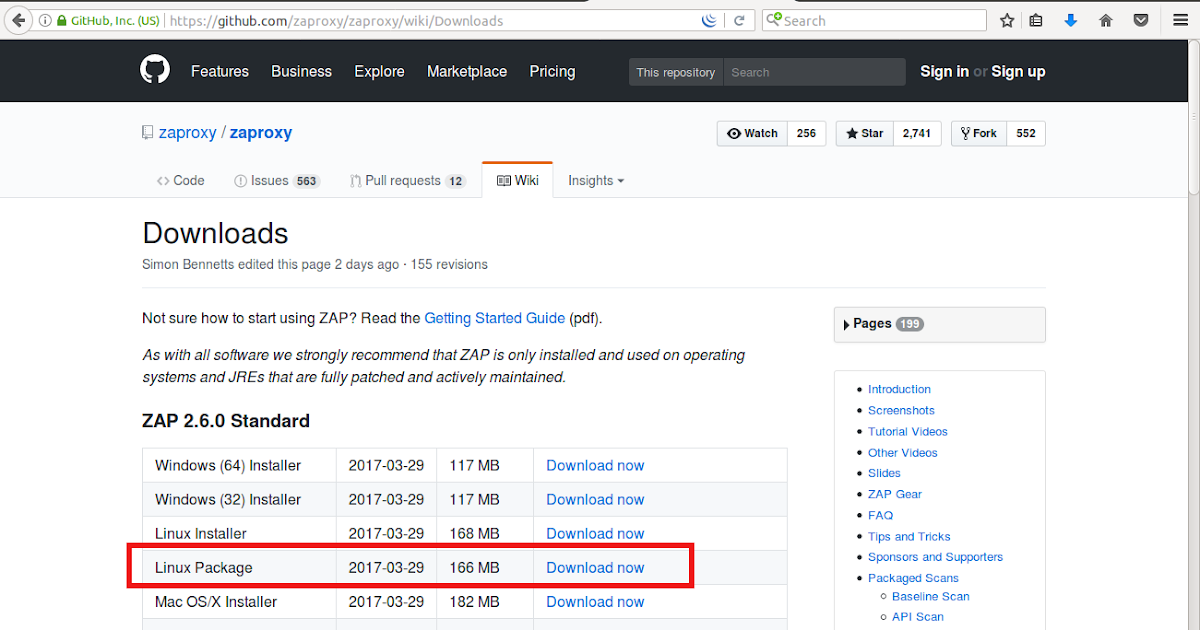Click the Sign up link
Screen dimensions: 1200x630
(1018, 71)
